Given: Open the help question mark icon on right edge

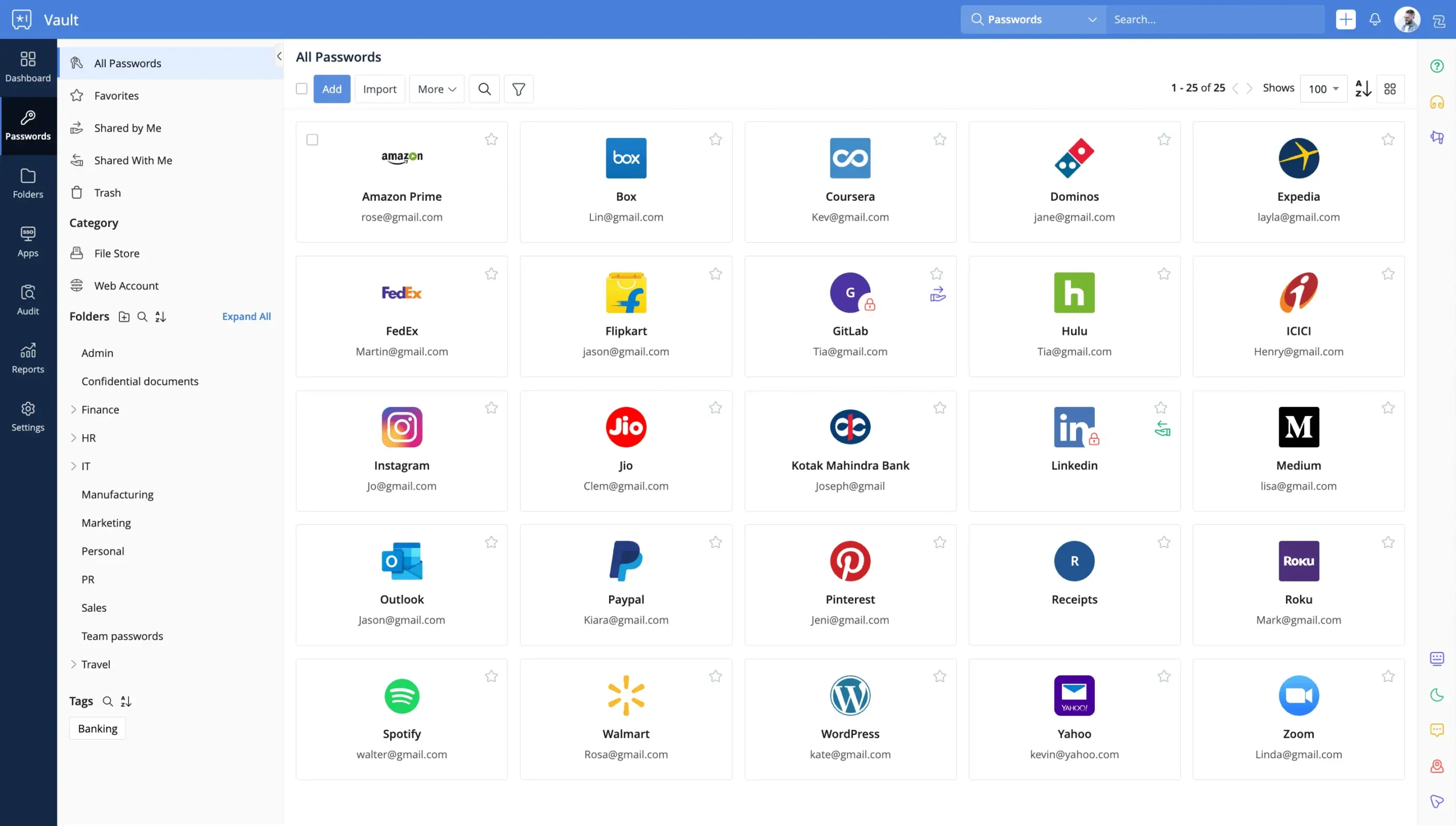Looking at the screenshot, I should 1437,65.
